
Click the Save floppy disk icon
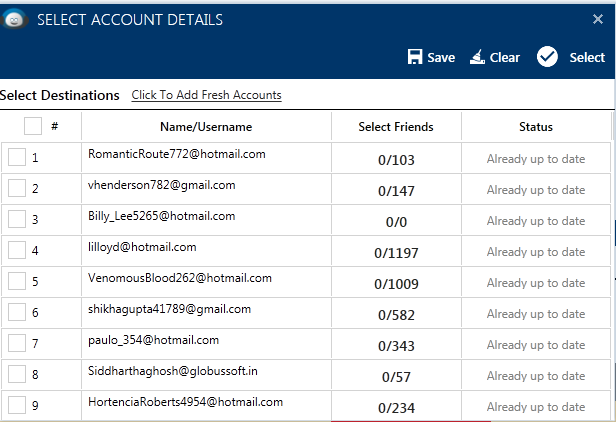415,57
